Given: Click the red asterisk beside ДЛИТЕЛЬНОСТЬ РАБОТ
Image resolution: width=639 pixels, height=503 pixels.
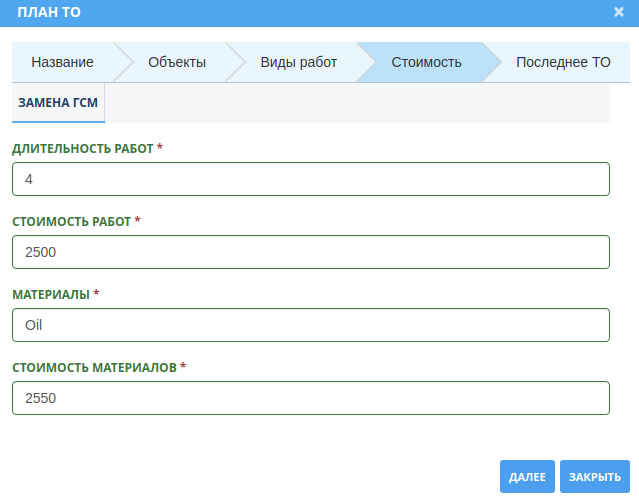Looking at the screenshot, I should [x=160, y=148].
